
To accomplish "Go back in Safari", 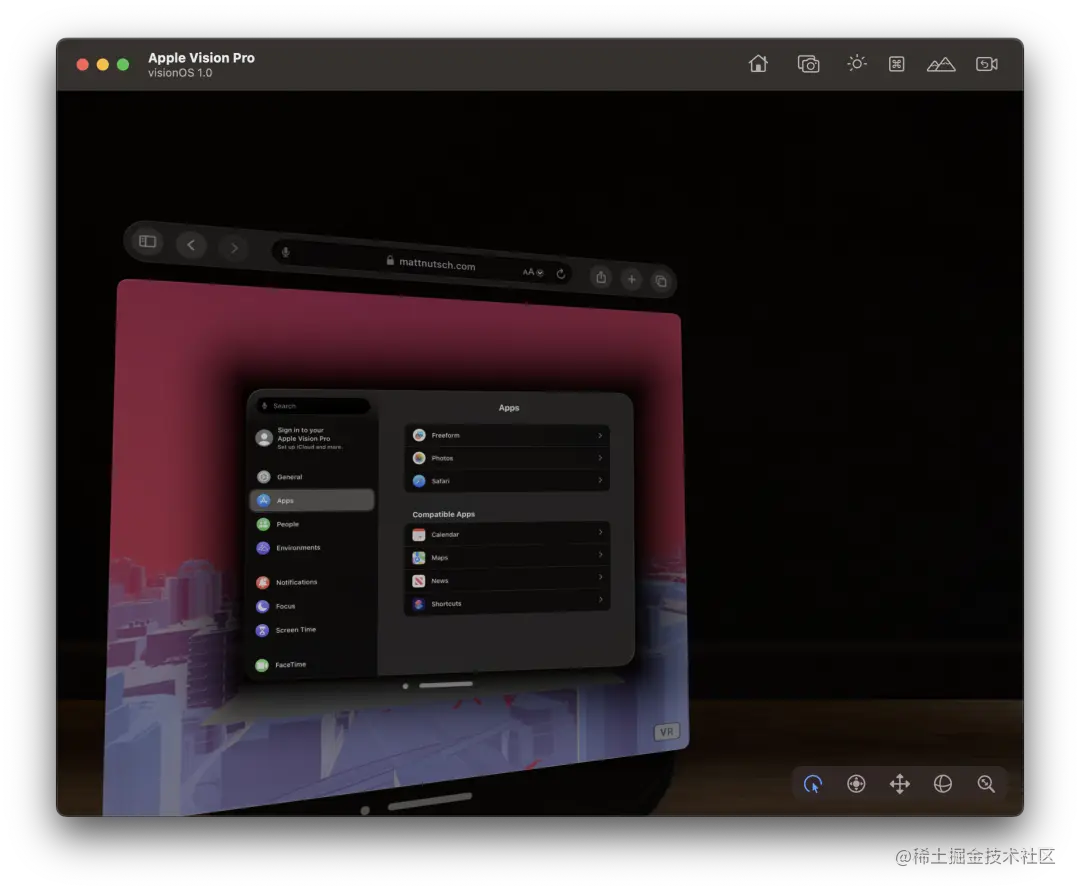I will (191, 245).
